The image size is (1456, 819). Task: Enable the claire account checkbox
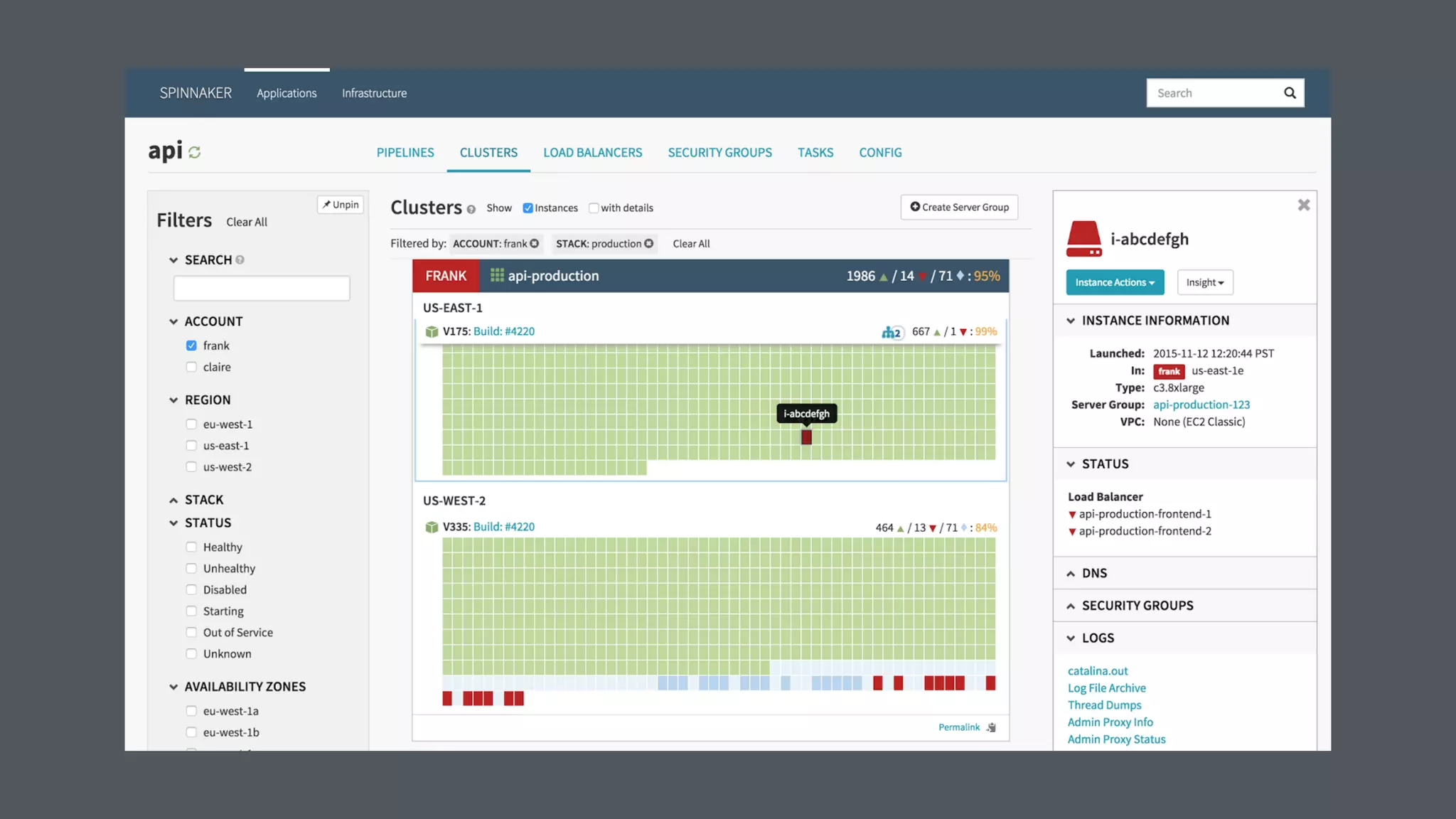(191, 367)
